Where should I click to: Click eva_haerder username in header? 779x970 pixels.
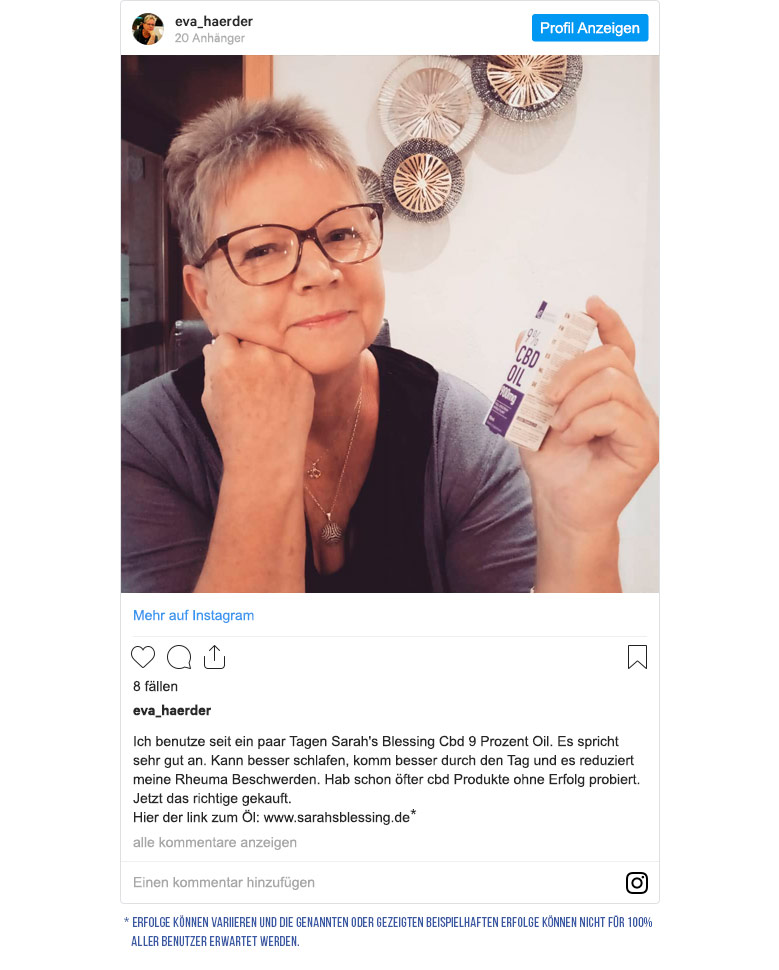213,21
